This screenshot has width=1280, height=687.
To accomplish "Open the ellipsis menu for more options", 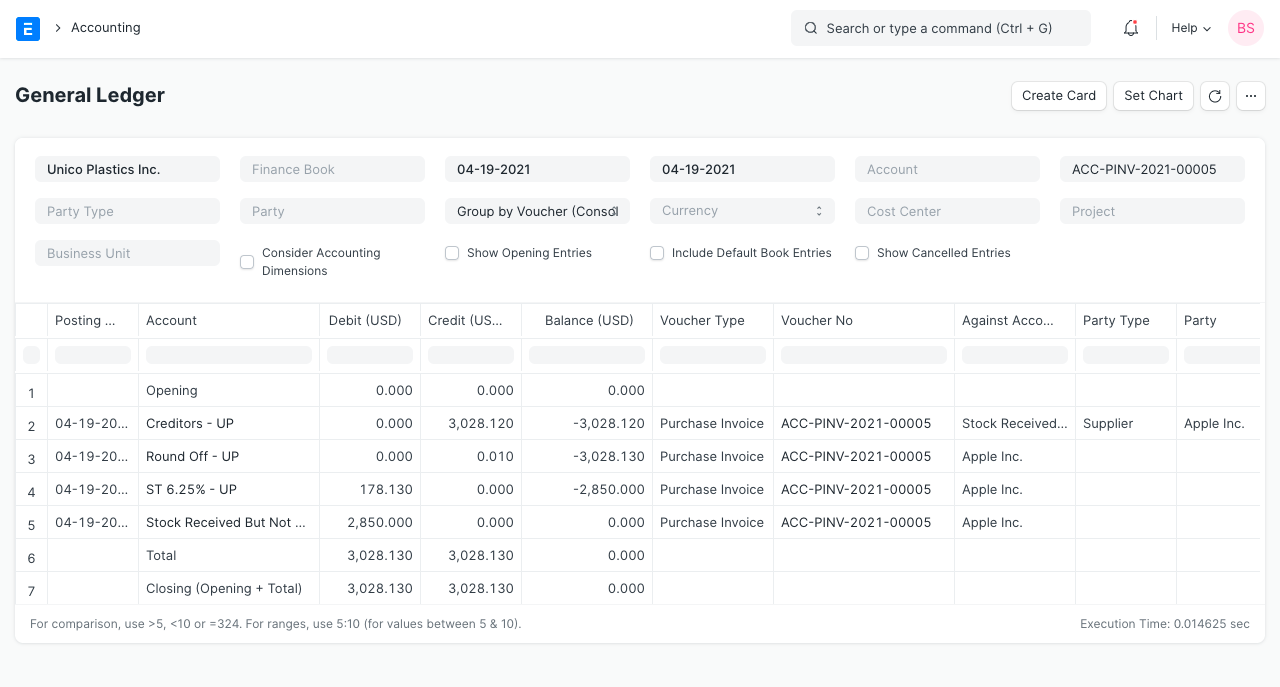I will coord(1250,96).
